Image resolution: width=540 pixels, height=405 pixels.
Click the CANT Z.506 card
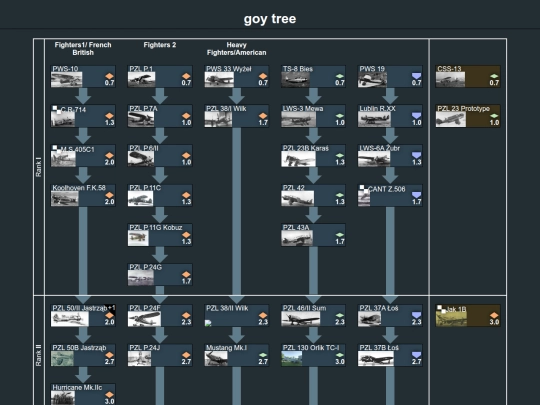pos(390,195)
